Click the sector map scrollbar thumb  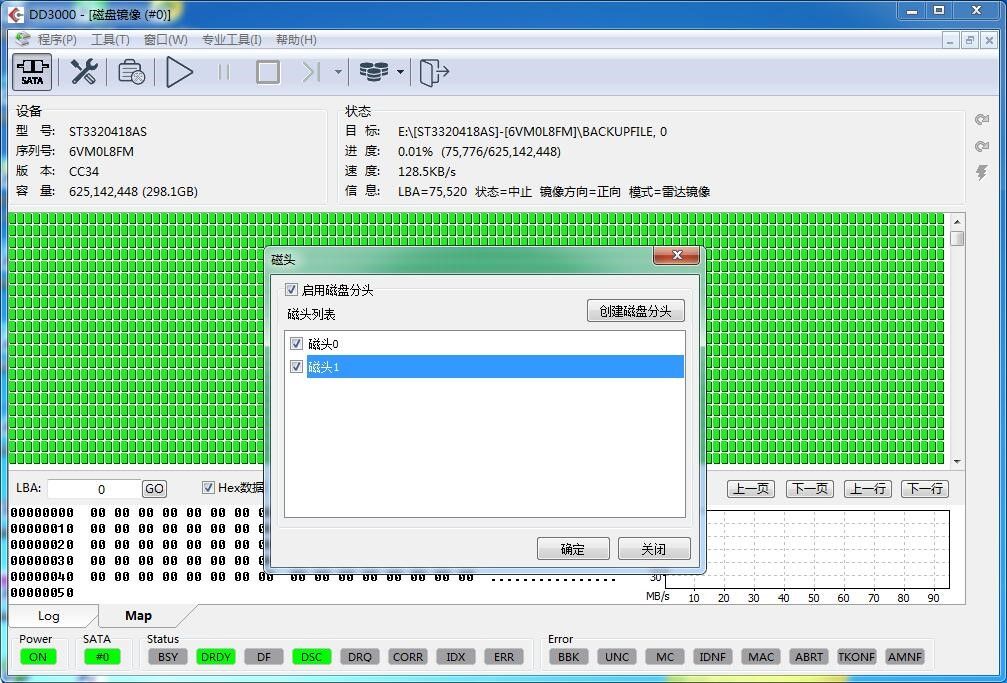tap(957, 238)
